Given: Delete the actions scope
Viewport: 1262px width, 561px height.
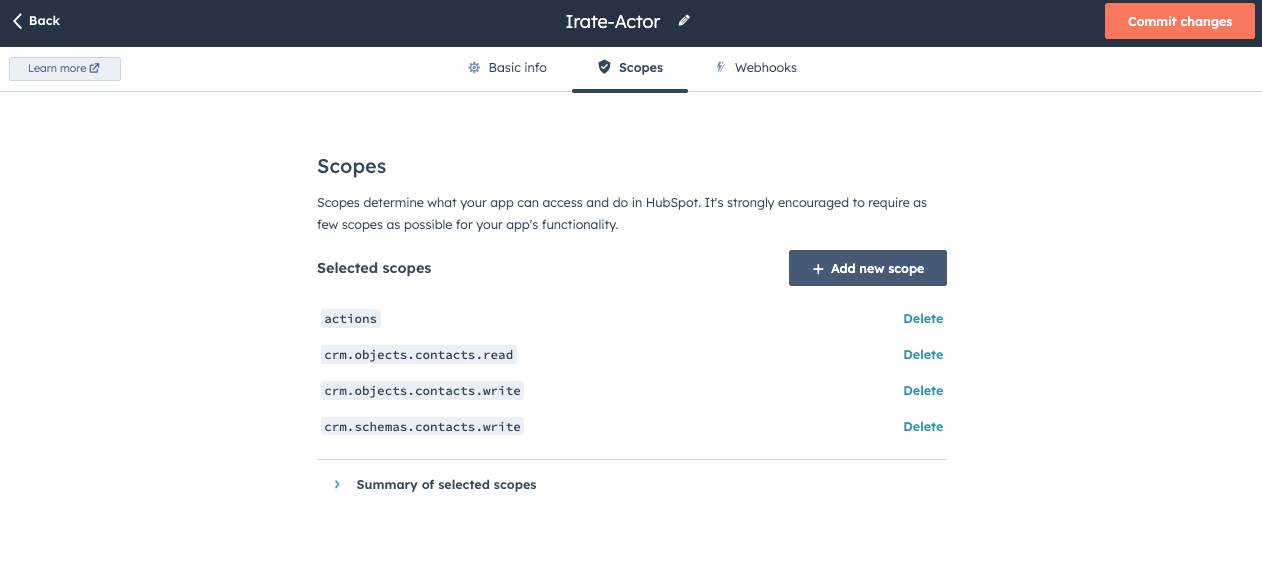Looking at the screenshot, I should point(922,319).
